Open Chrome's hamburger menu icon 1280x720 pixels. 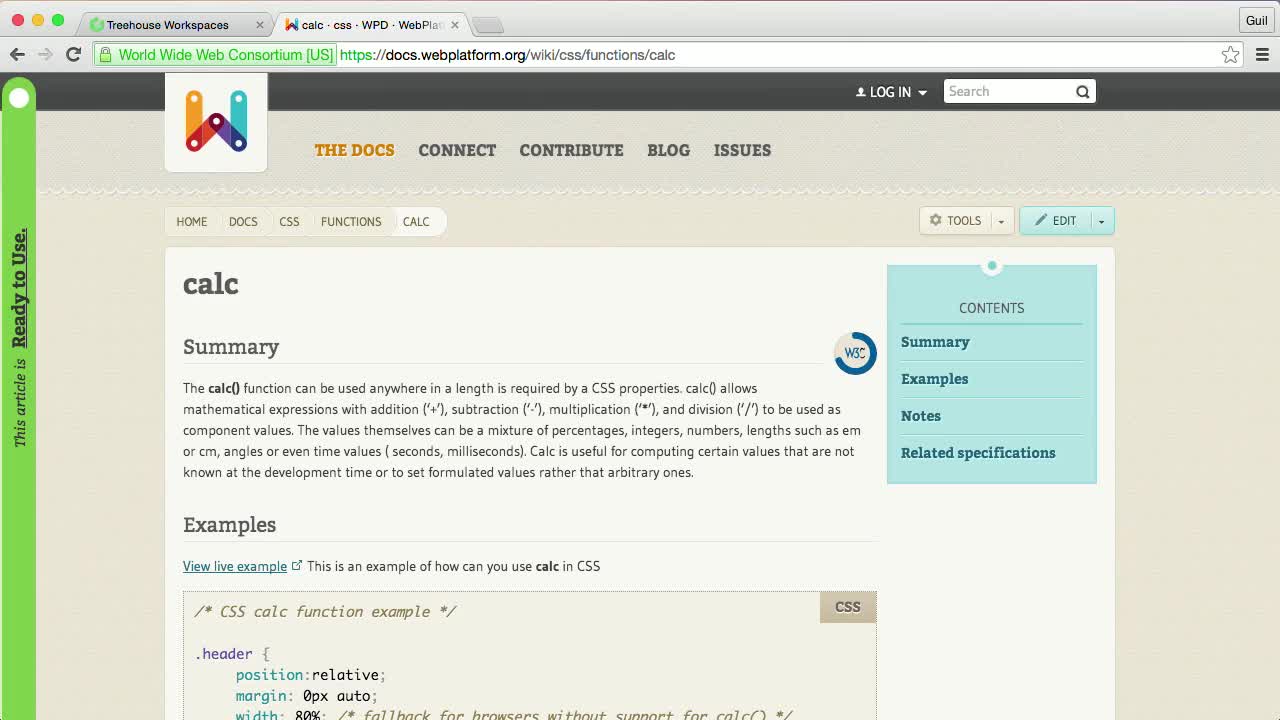(1262, 55)
